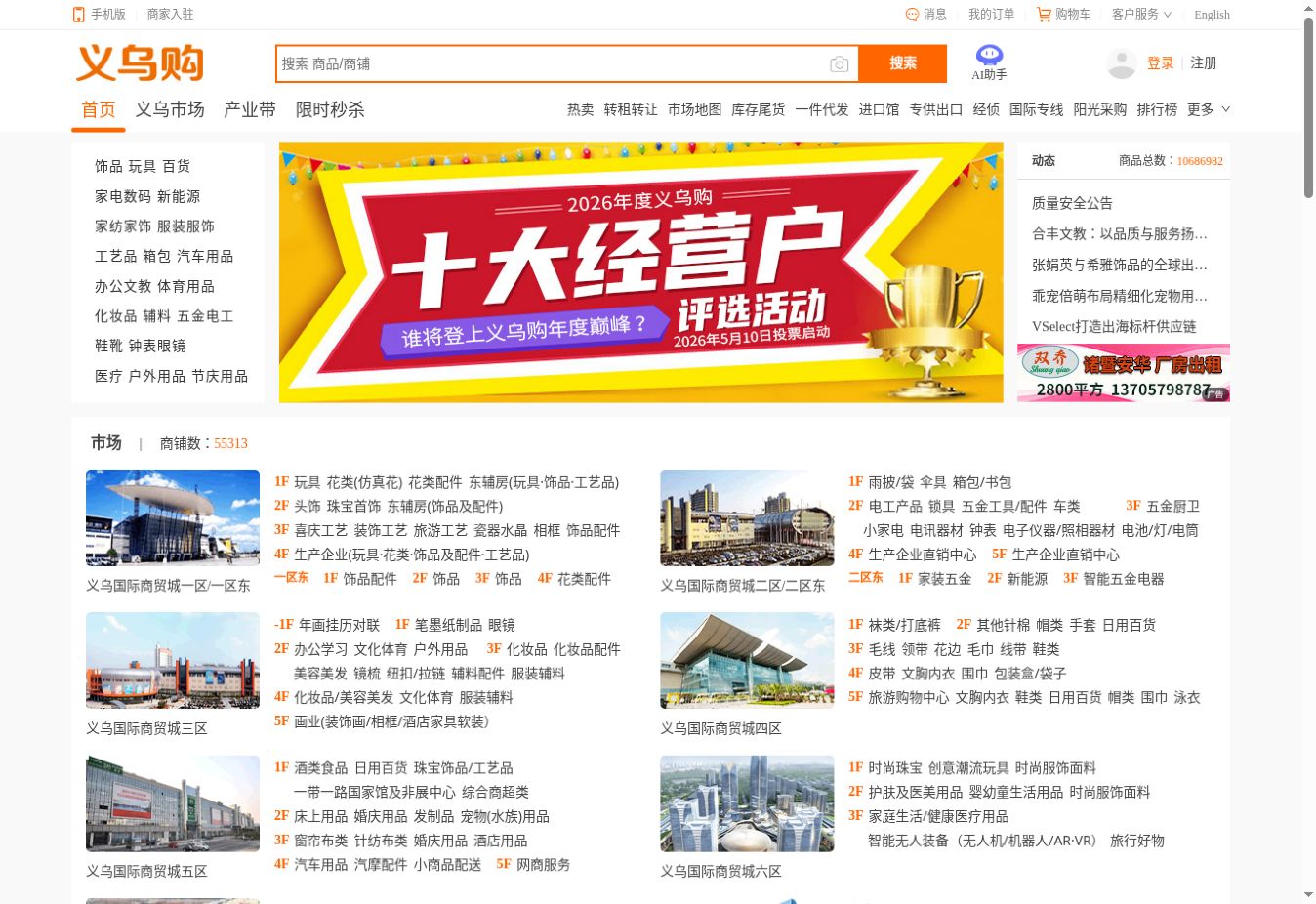Open 排行榜 navigation item
The height and width of the screenshot is (904, 1316).
click(x=1157, y=109)
